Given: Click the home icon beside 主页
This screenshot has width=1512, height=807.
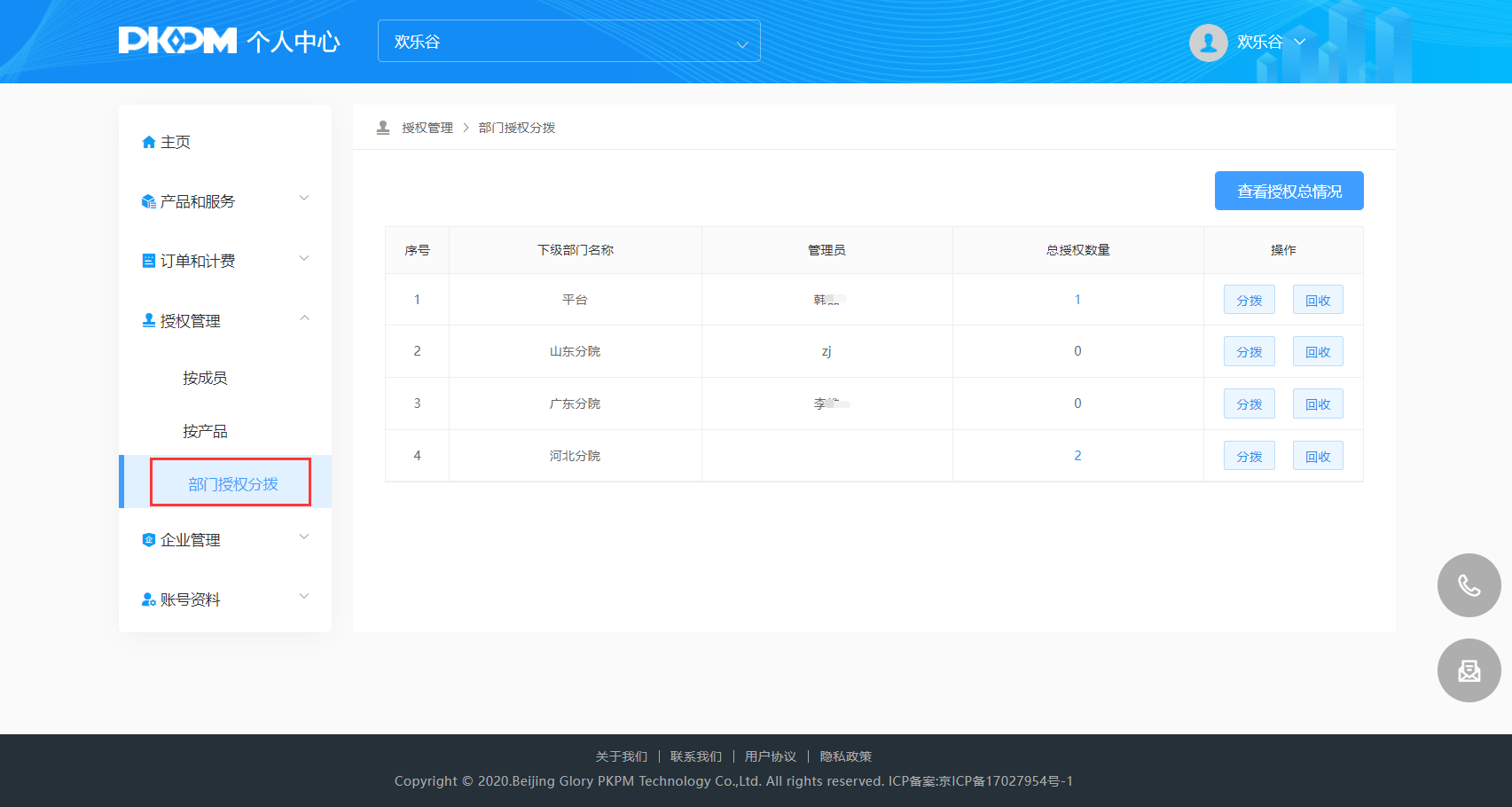Looking at the screenshot, I should pyautogui.click(x=148, y=142).
